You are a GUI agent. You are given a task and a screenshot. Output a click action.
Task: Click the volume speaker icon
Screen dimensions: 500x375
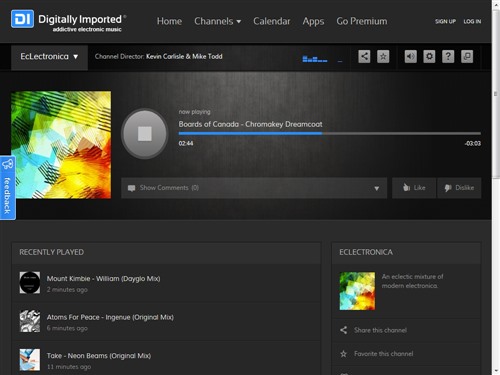(x=410, y=56)
